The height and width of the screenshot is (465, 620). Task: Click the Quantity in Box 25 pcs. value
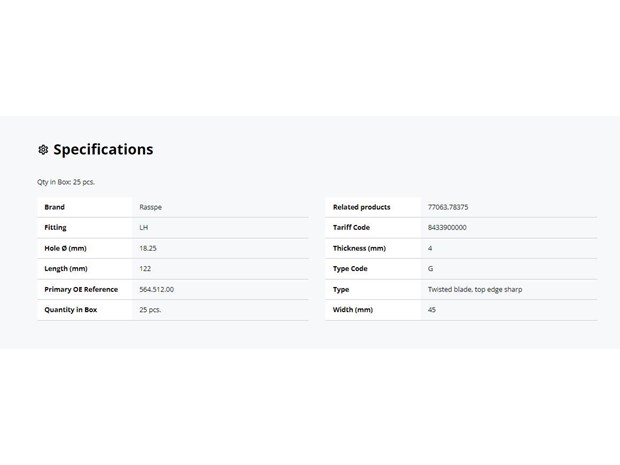150,310
